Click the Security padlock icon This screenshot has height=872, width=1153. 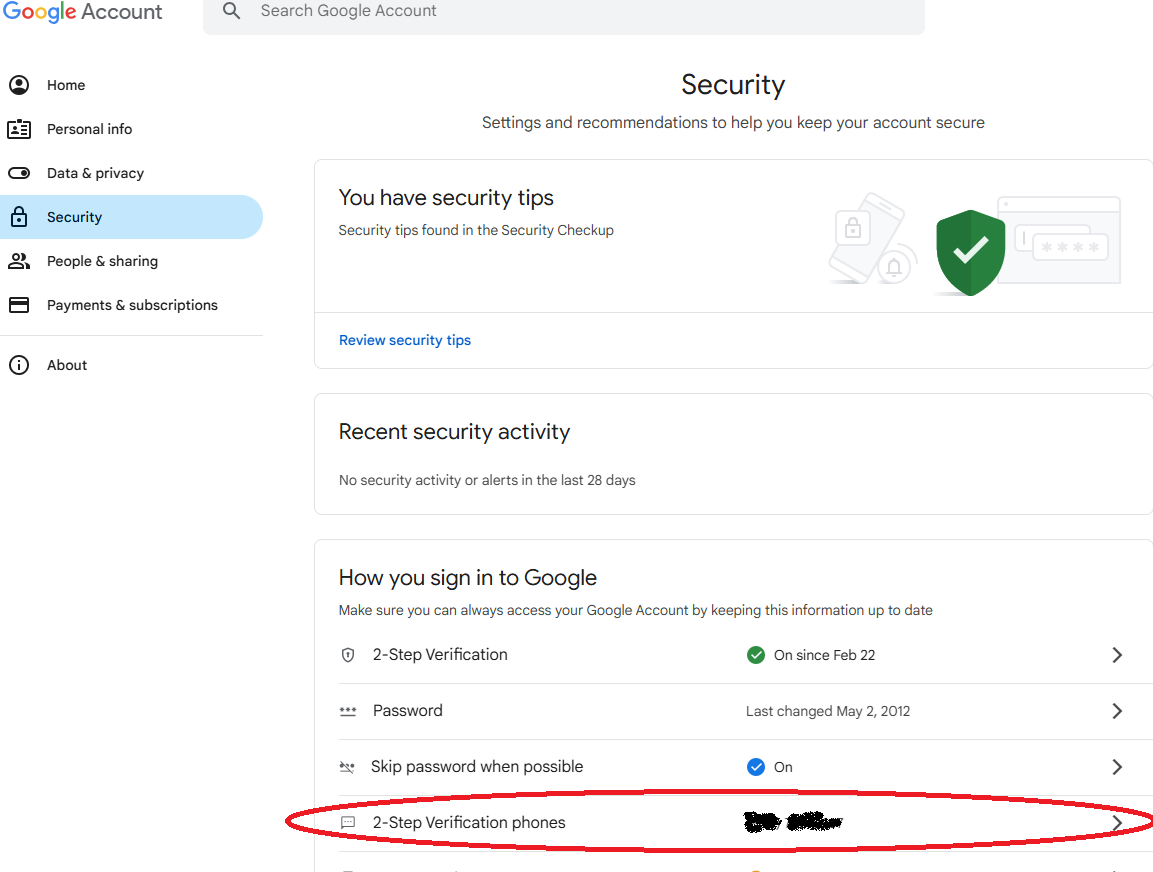click(x=19, y=217)
